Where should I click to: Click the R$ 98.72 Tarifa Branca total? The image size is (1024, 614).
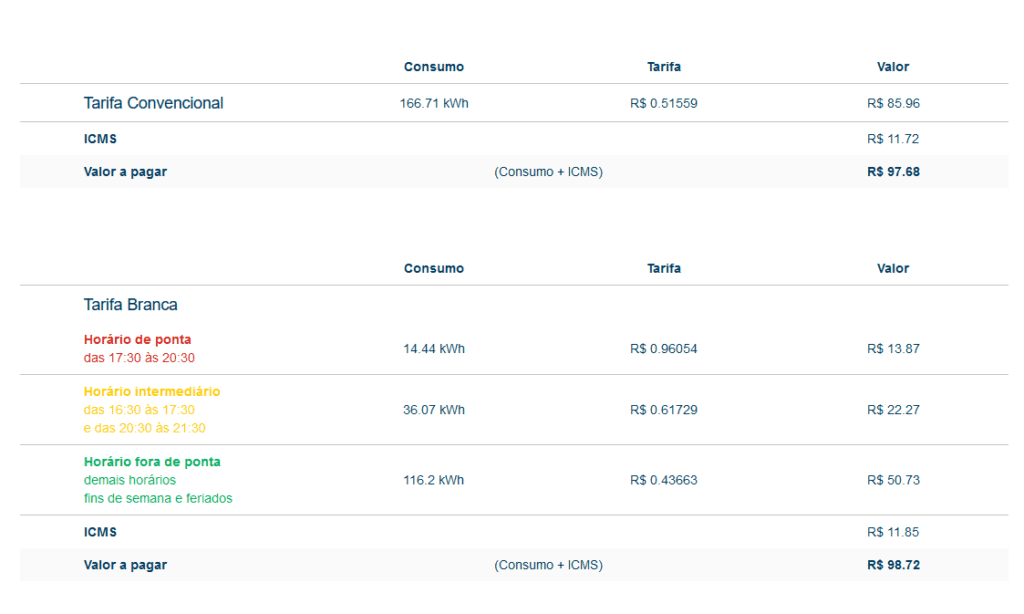point(893,565)
